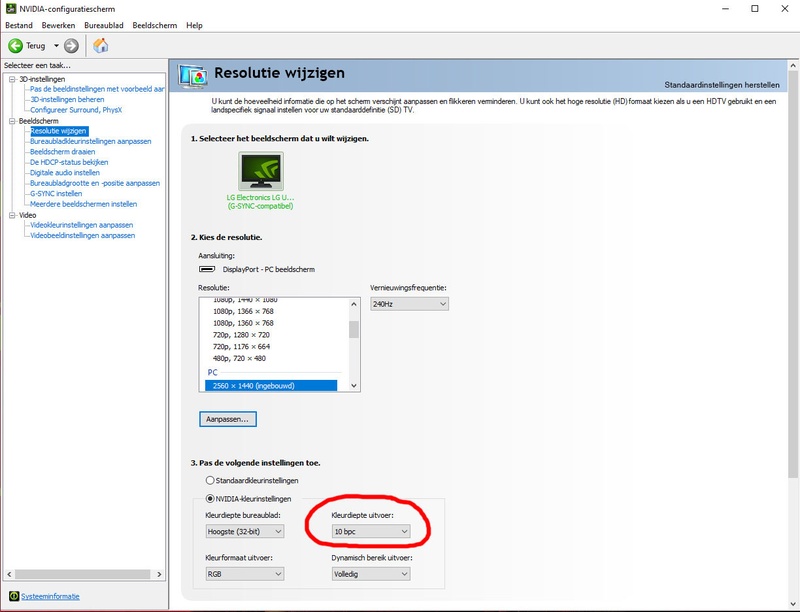Click the resolution list scrollbar thumb
Viewport: 800px width, 612px height.
pos(354,329)
